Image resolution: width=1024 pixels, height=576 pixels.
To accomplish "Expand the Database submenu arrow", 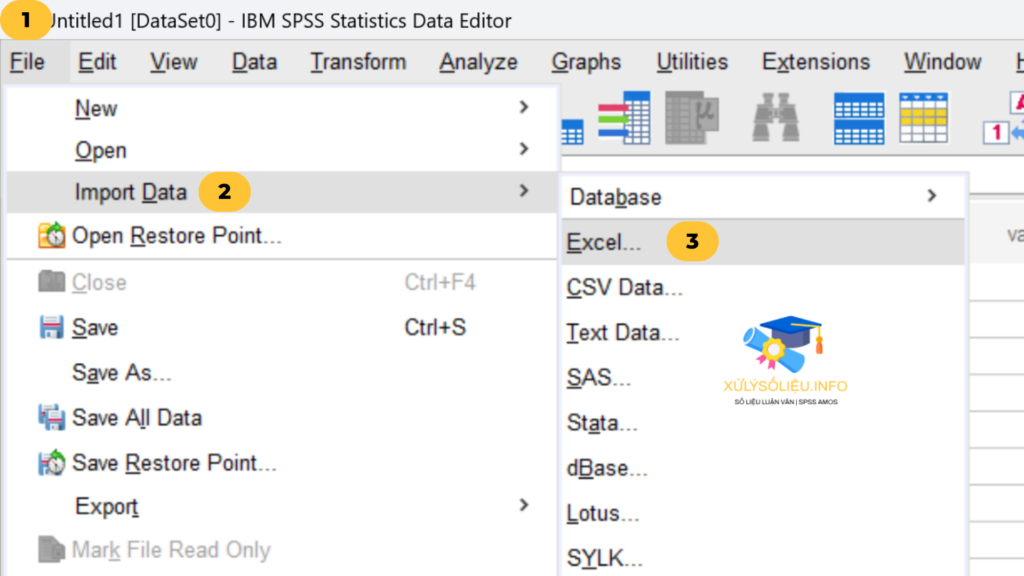I will coord(932,195).
